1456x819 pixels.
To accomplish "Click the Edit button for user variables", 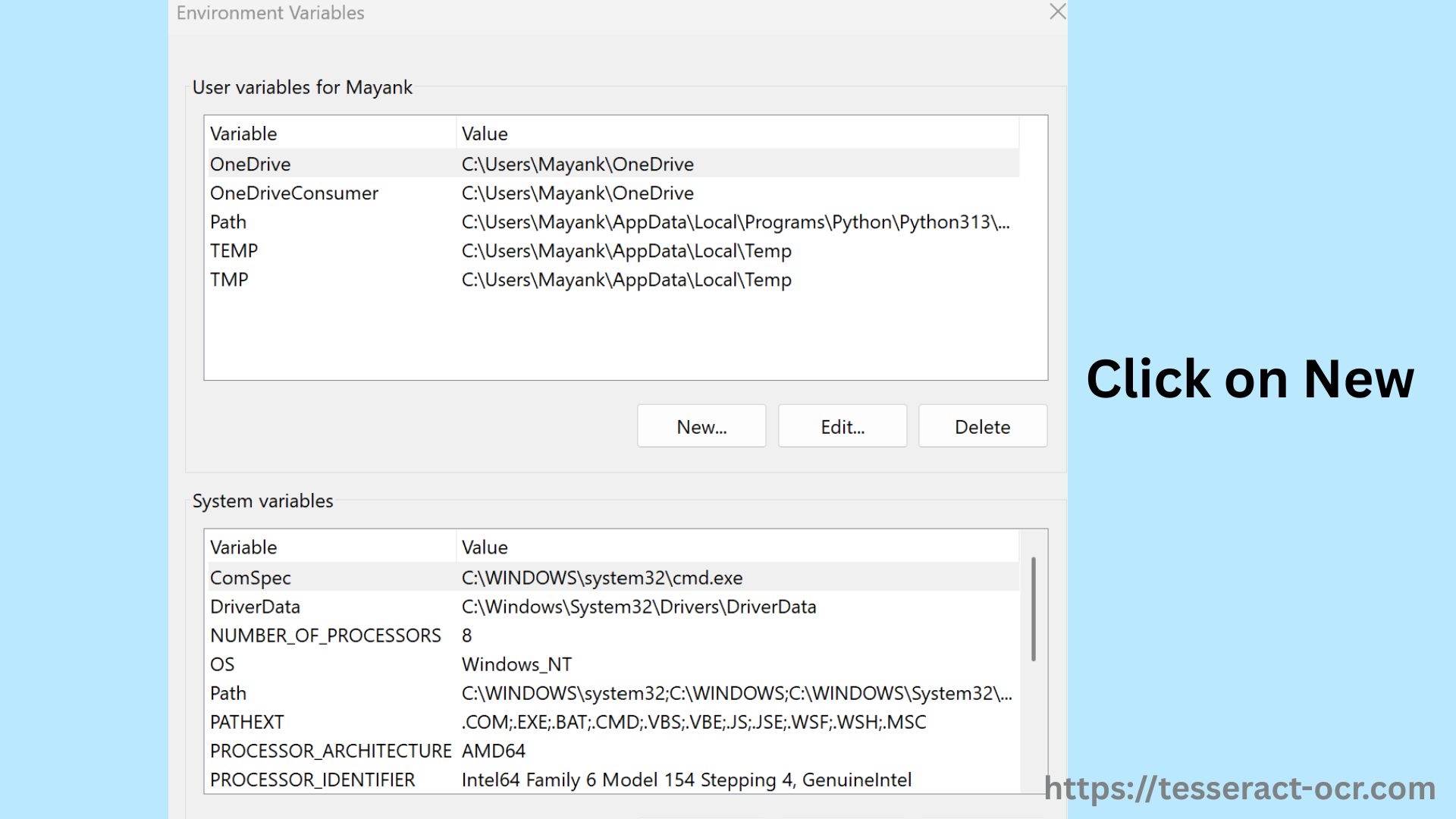I will tap(842, 426).
